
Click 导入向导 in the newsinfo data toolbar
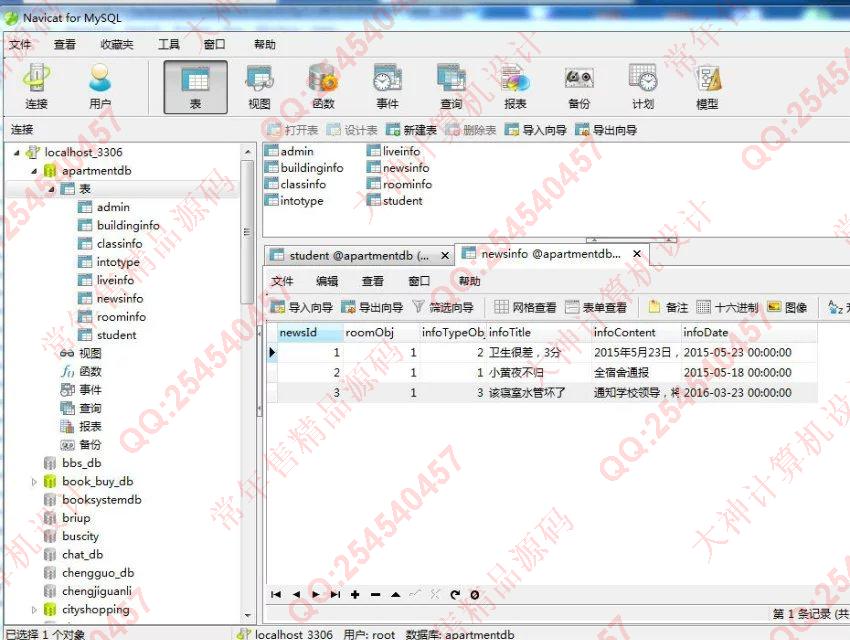(301, 307)
